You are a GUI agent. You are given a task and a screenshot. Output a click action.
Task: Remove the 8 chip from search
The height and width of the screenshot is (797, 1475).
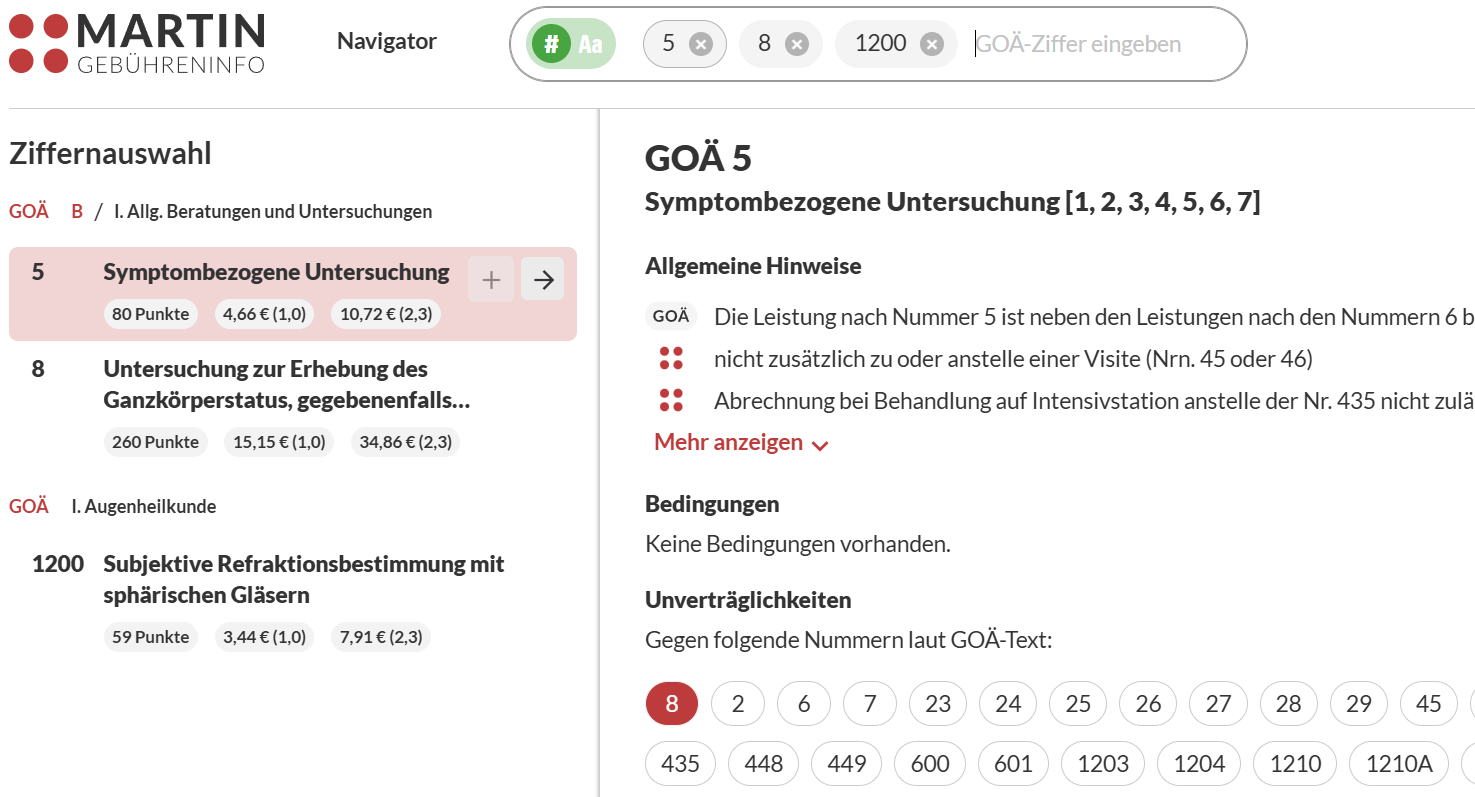pos(796,44)
